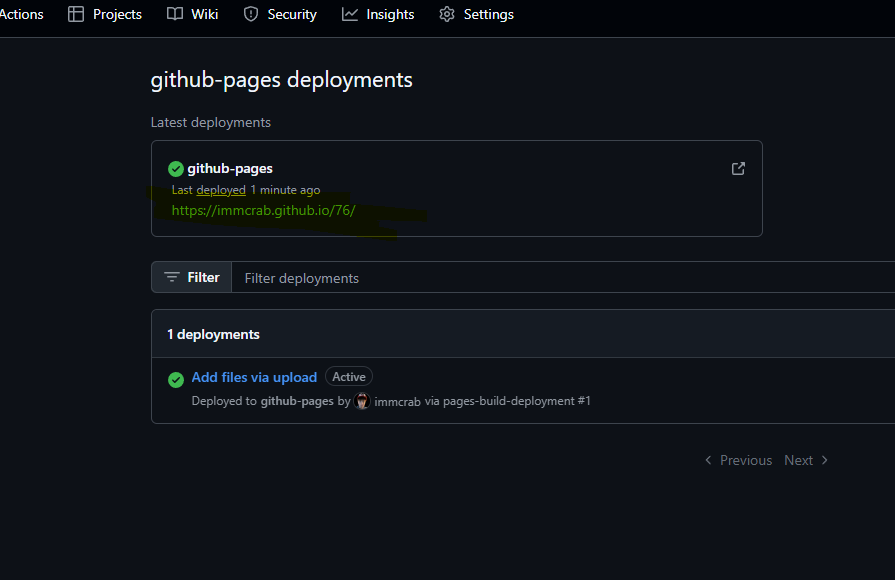
Task: Click the Wiki book icon
Action: pos(175,14)
